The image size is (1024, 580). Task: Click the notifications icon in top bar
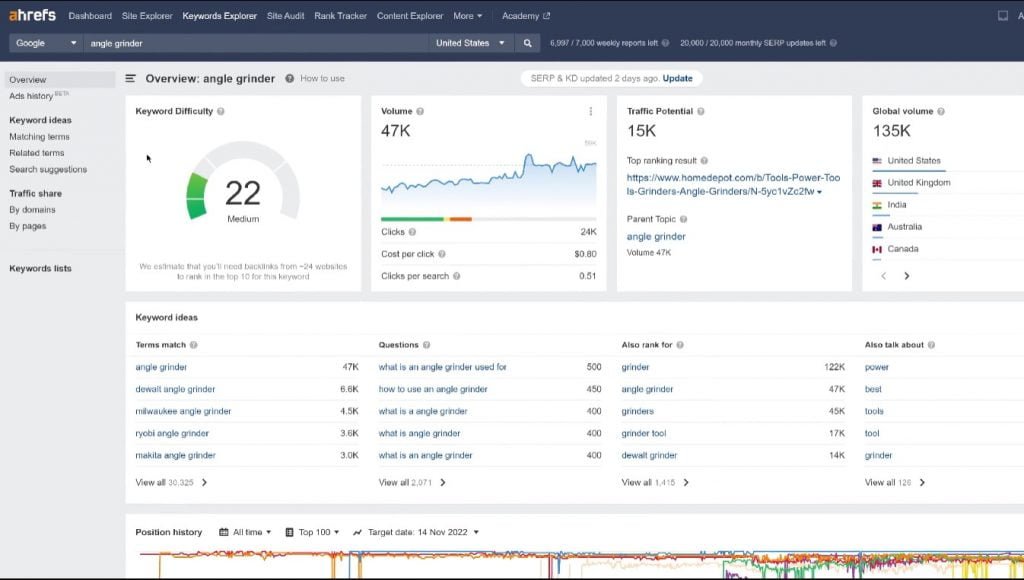pyautogui.click(x=1002, y=16)
